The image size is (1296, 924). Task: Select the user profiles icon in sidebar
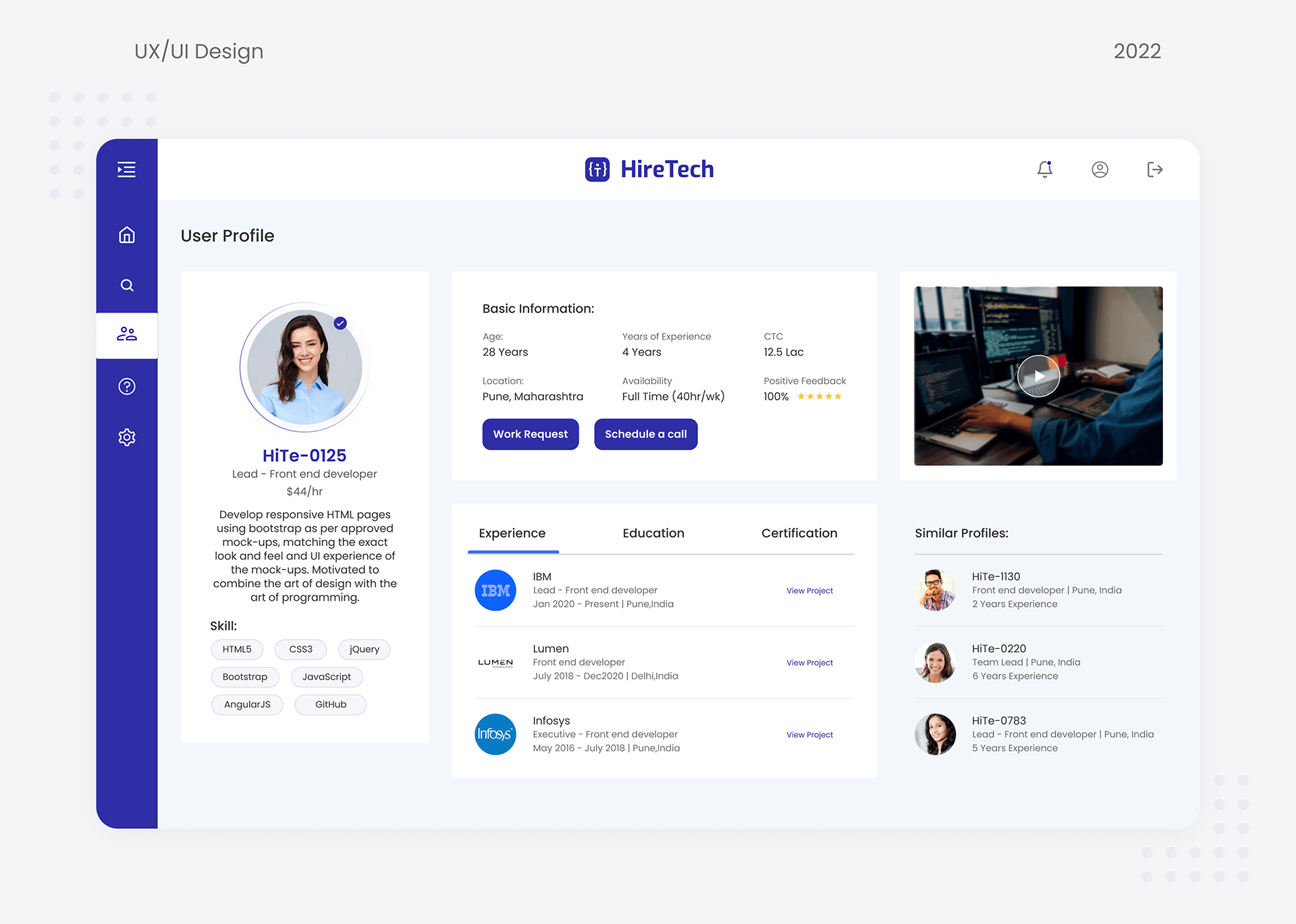coord(126,334)
